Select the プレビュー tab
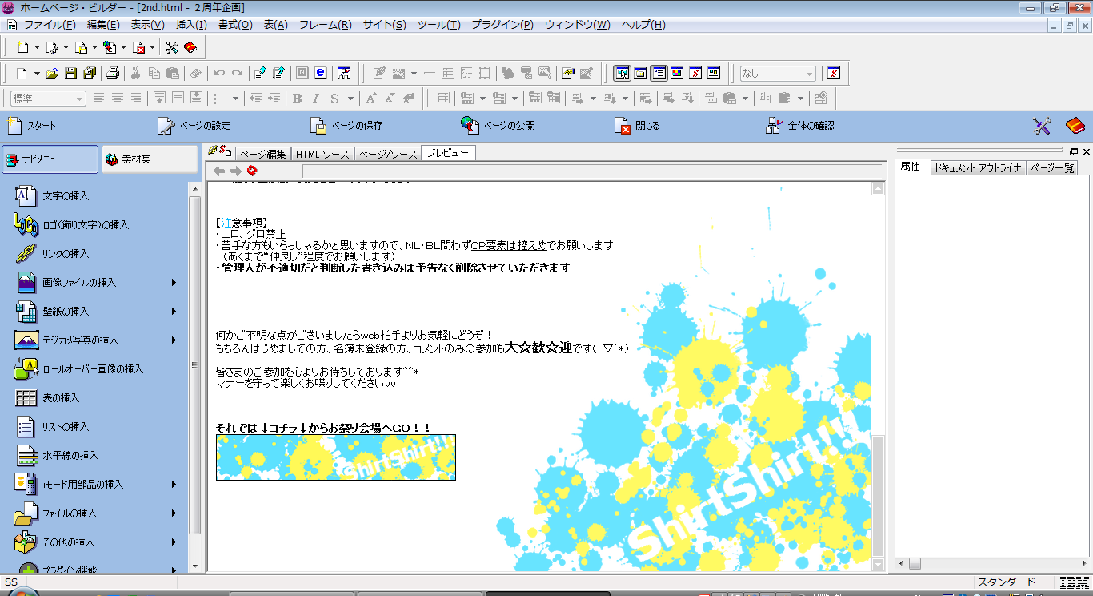The width and height of the screenshot is (1093, 596). 448,153
